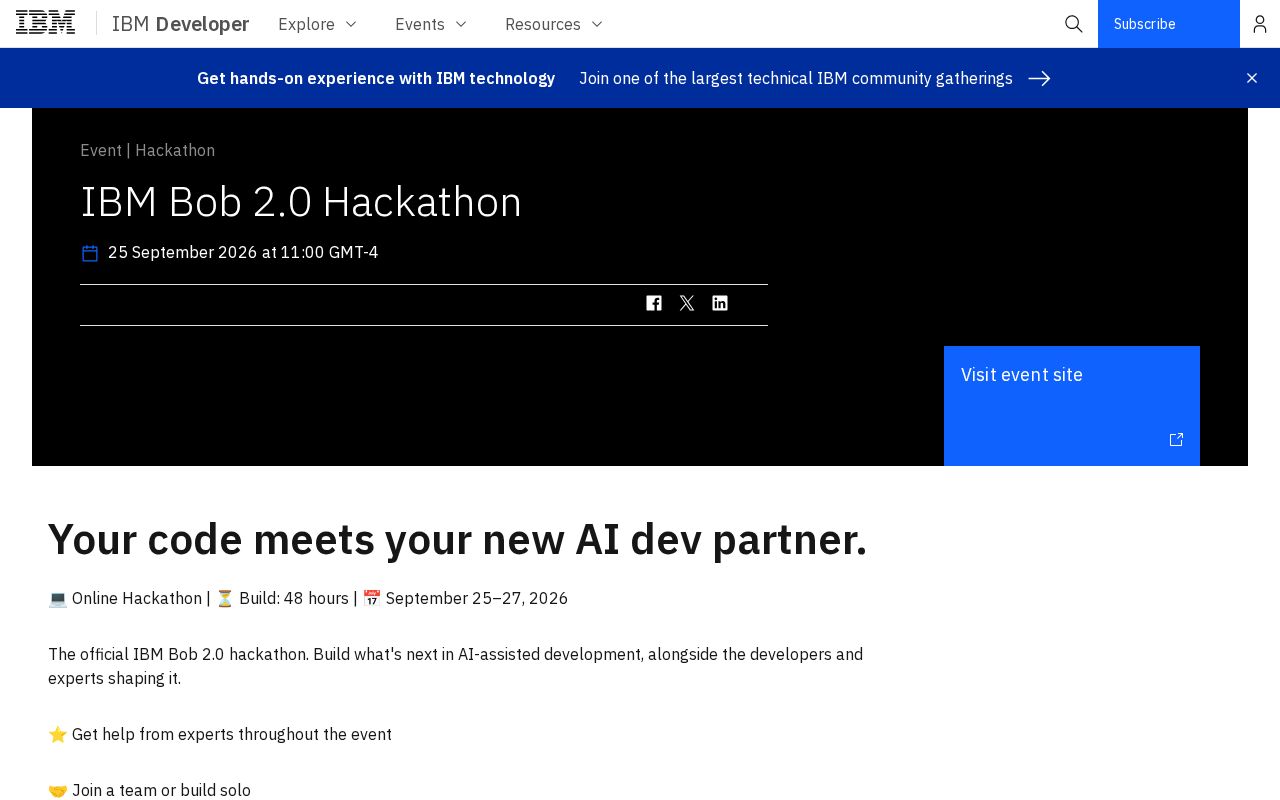Image resolution: width=1280 pixels, height=800 pixels.
Task: Share event on LinkedIn
Action: click(720, 303)
